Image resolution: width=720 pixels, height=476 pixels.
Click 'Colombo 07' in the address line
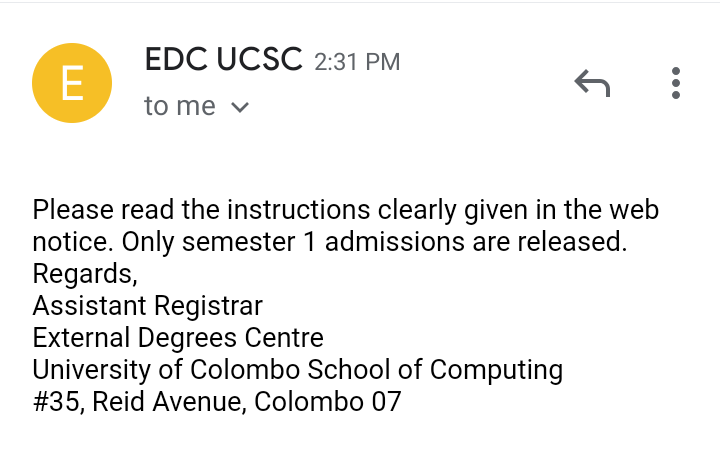click(328, 402)
